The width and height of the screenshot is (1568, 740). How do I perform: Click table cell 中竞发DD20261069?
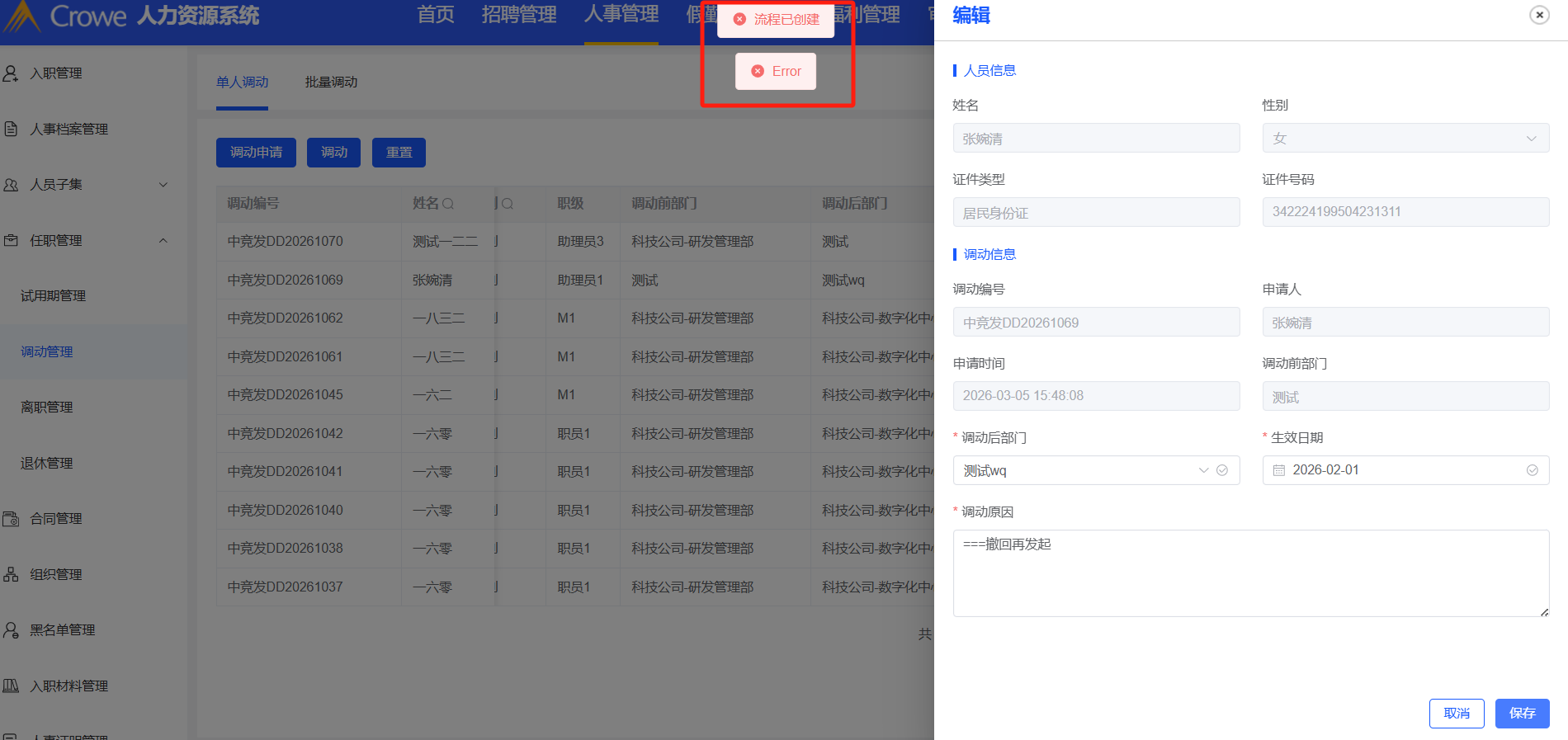285,280
